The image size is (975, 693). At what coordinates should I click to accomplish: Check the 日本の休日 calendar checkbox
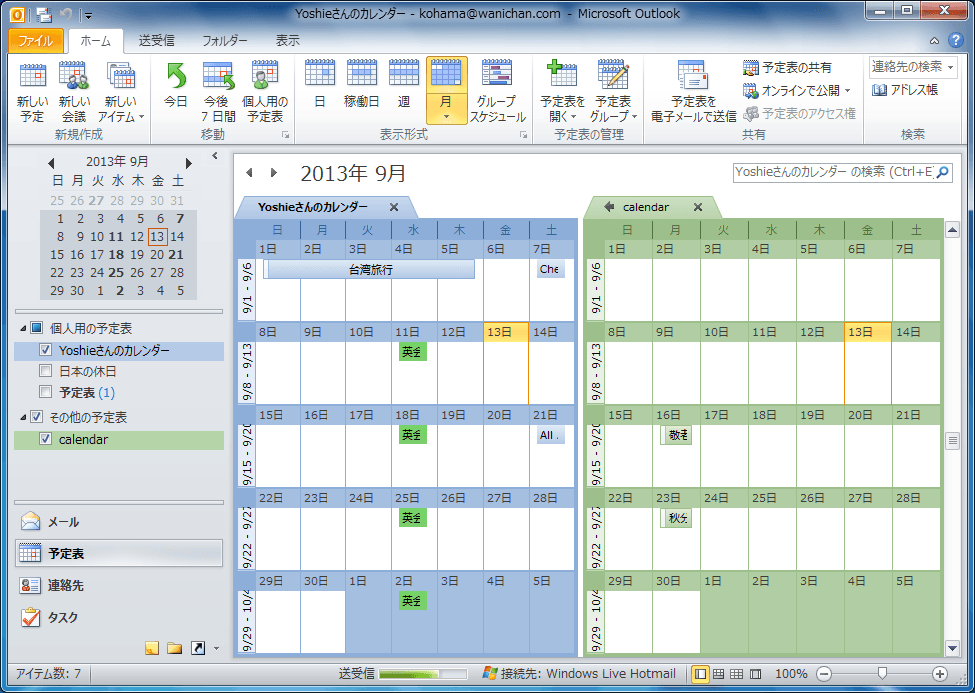click(x=45, y=371)
